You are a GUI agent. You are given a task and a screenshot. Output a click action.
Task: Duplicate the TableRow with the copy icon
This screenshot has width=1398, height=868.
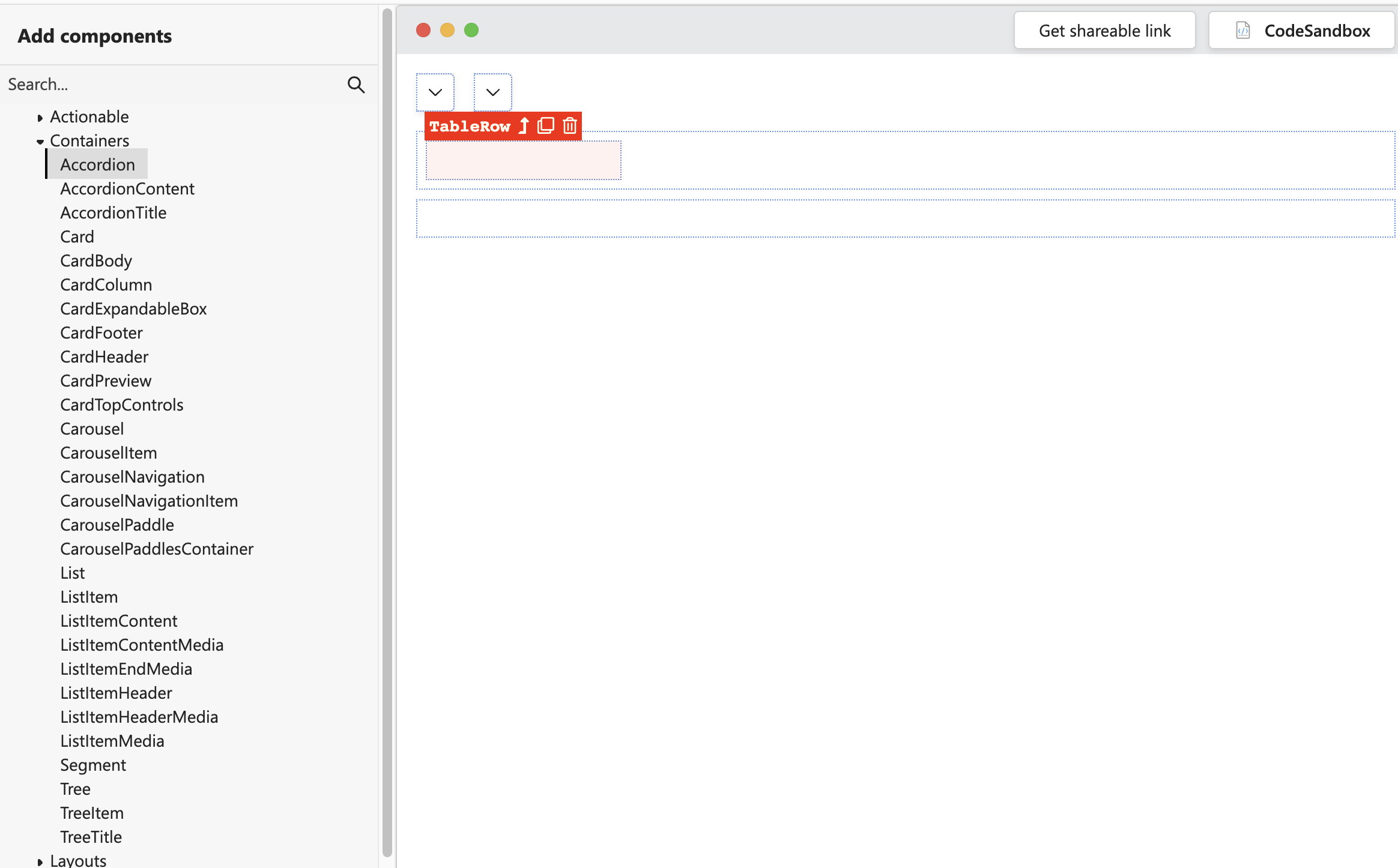tap(545, 125)
